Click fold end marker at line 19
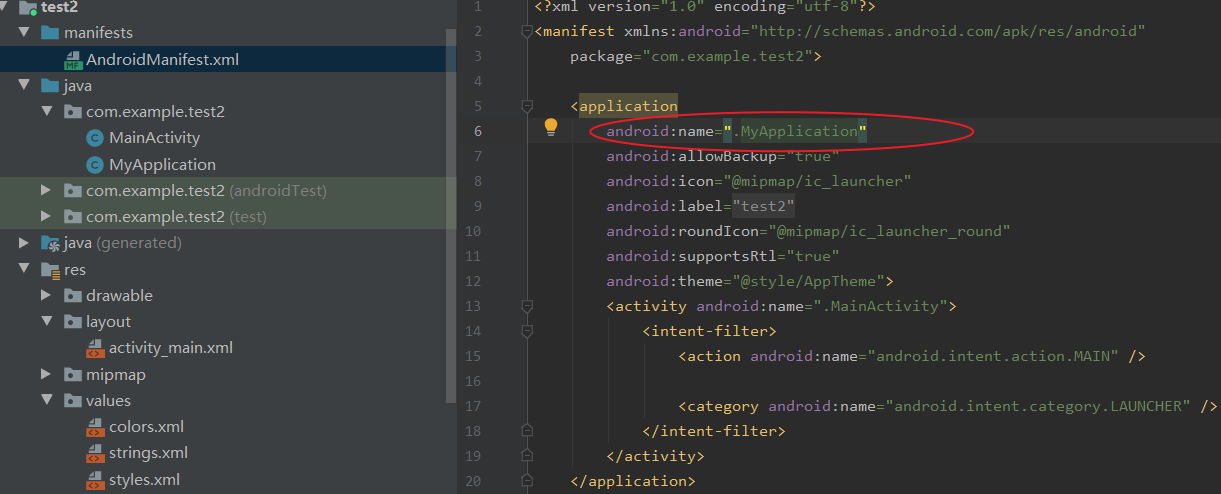 click(527, 456)
